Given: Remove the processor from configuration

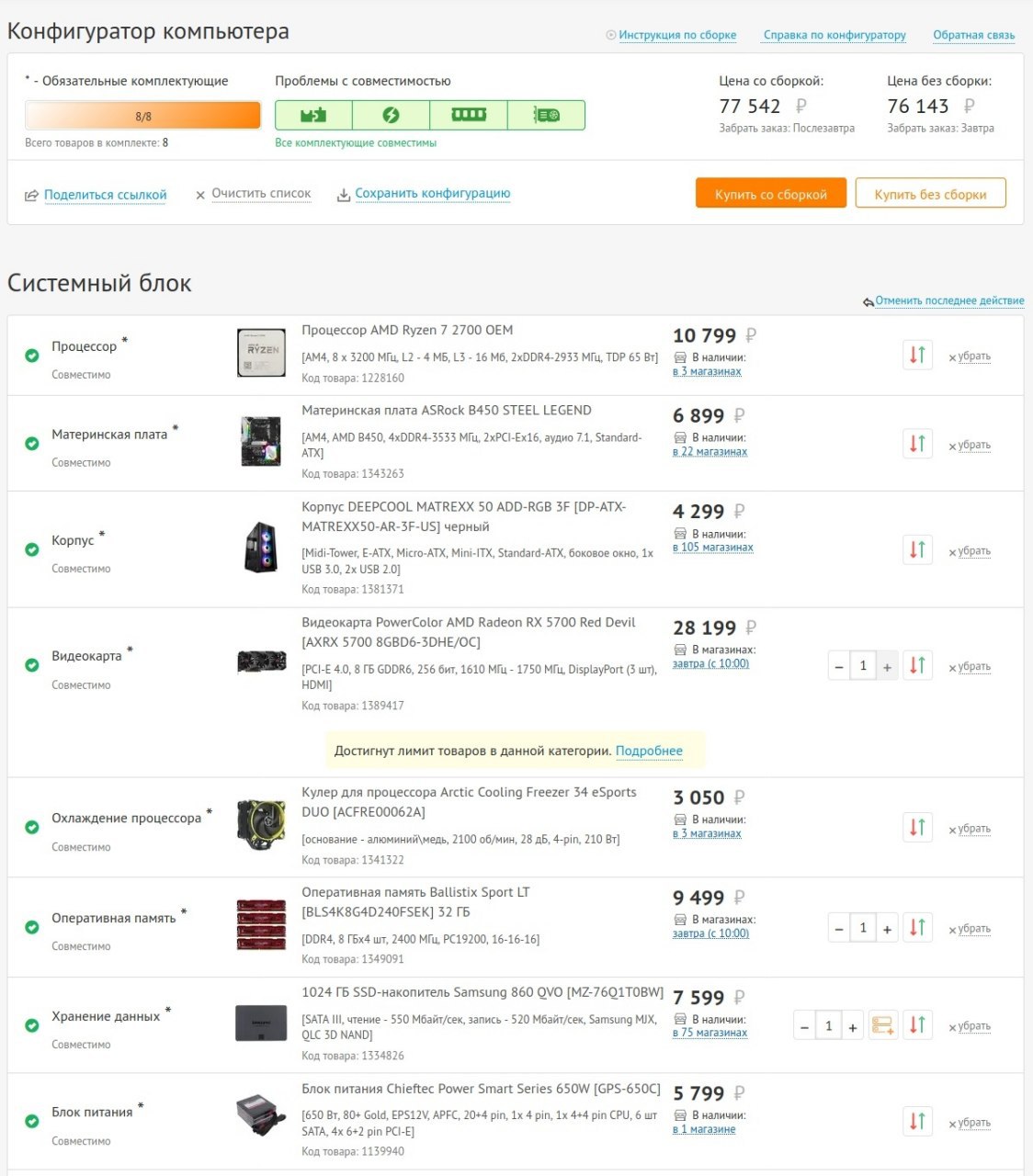Looking at the screenshot, I should coord(970,356).
